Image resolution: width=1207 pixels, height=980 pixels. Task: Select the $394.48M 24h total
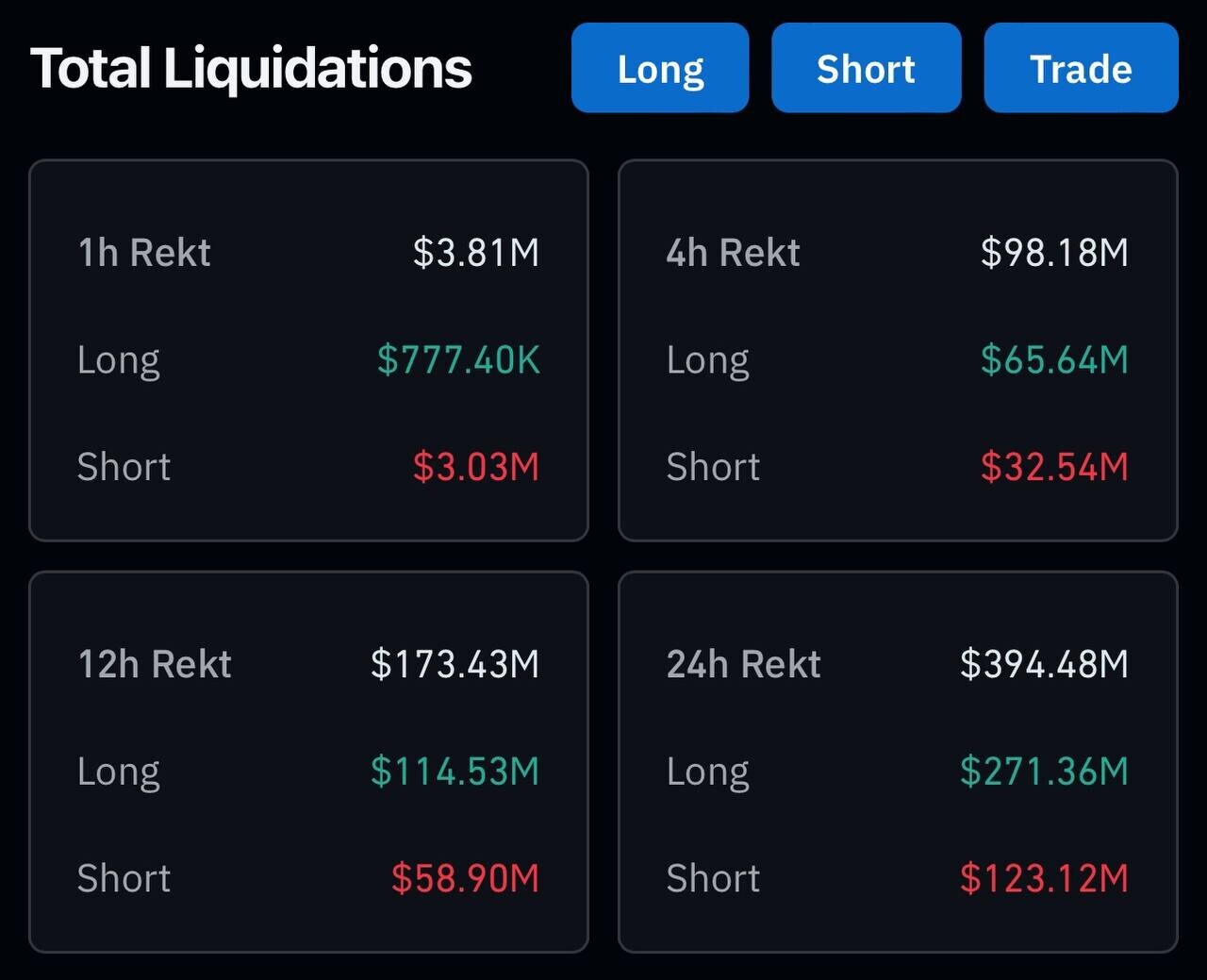(x=1044, y=664)
